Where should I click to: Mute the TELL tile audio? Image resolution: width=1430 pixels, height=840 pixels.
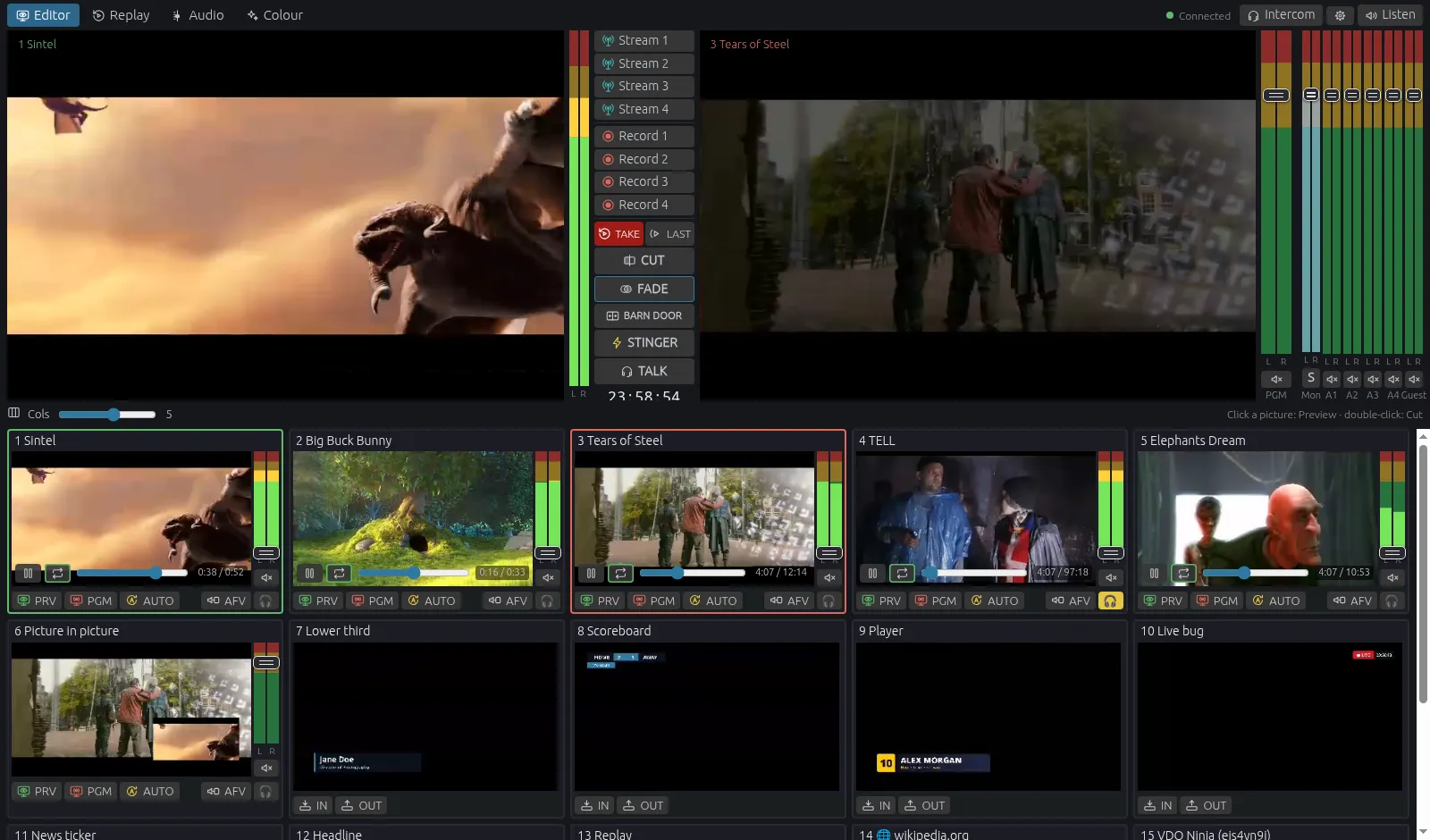coord(1111,577)
